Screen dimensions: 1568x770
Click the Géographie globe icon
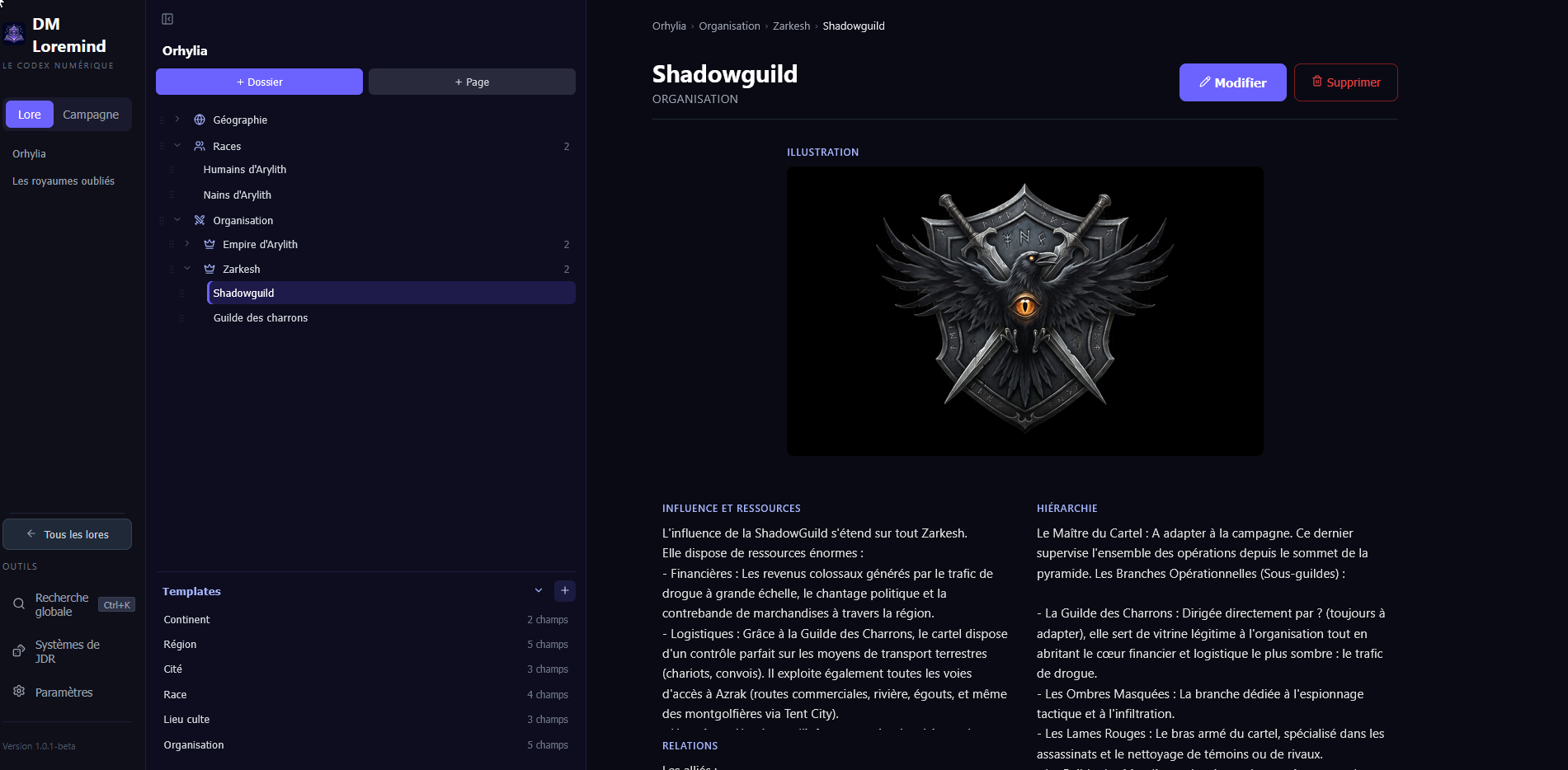click(200, 120)
